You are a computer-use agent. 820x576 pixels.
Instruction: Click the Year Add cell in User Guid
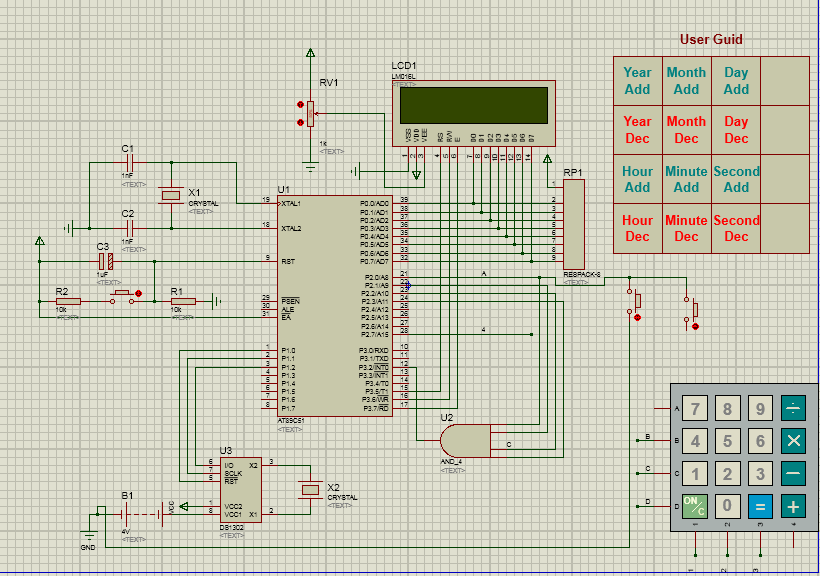point(637,80)
